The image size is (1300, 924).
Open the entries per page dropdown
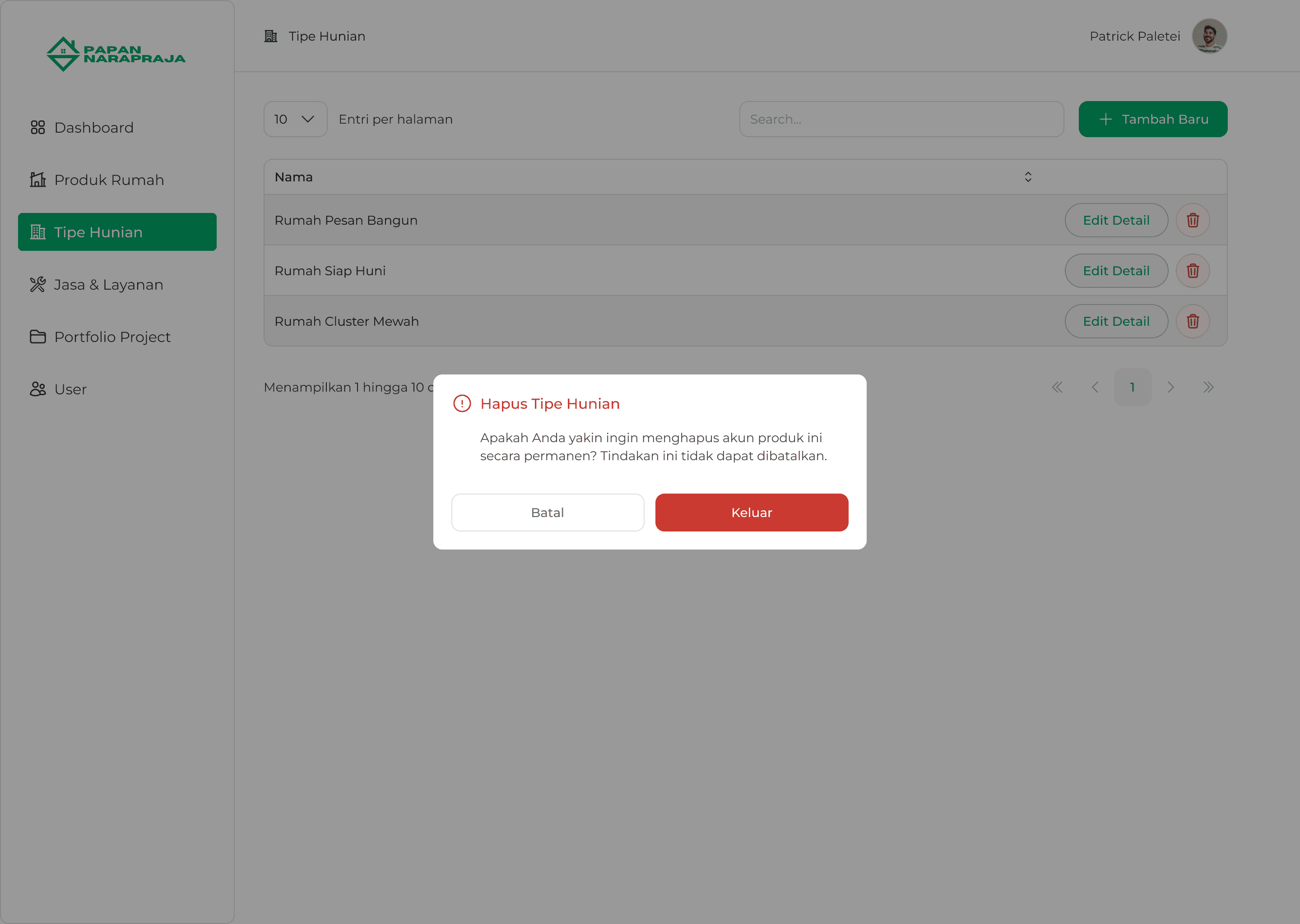click(295, 120)
